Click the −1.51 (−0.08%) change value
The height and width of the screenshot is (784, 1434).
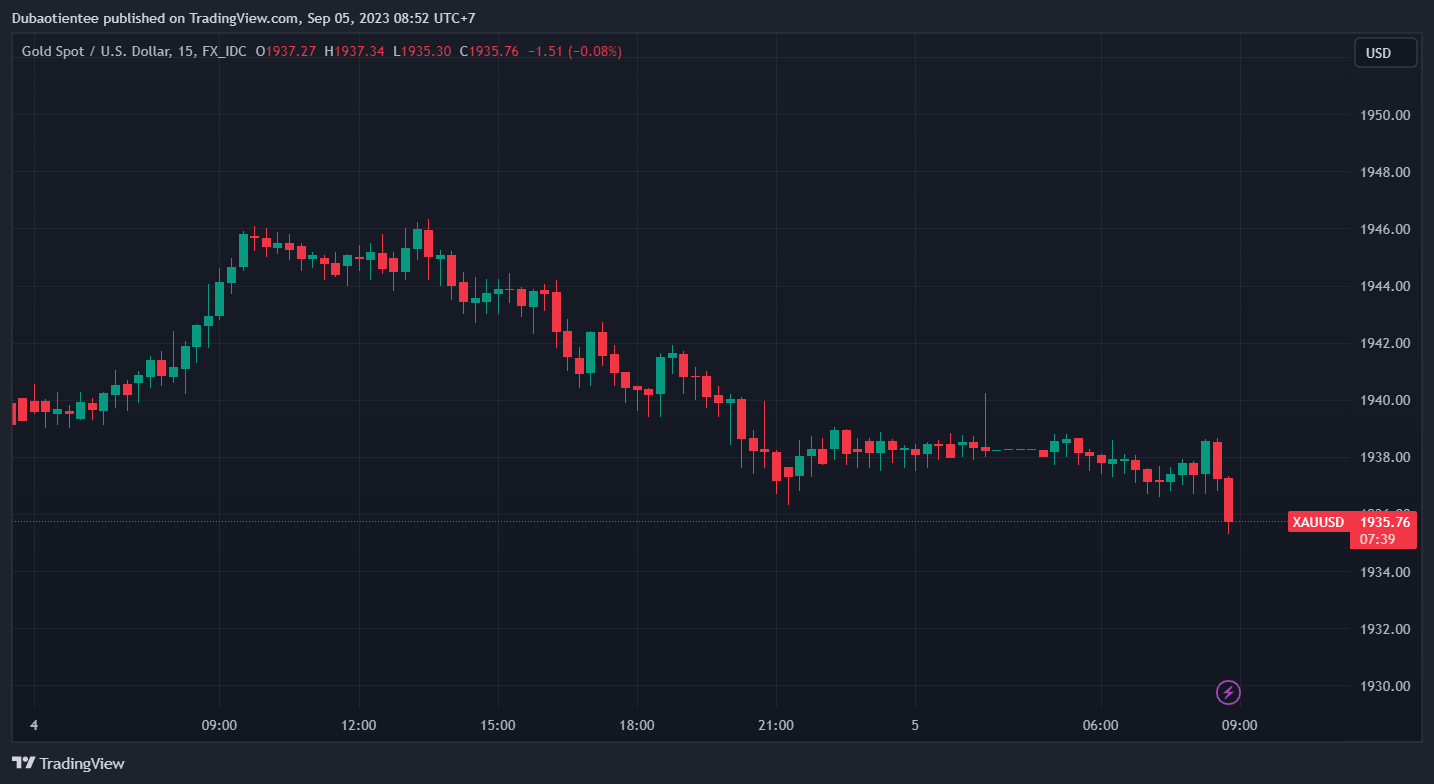click(574, 51)
